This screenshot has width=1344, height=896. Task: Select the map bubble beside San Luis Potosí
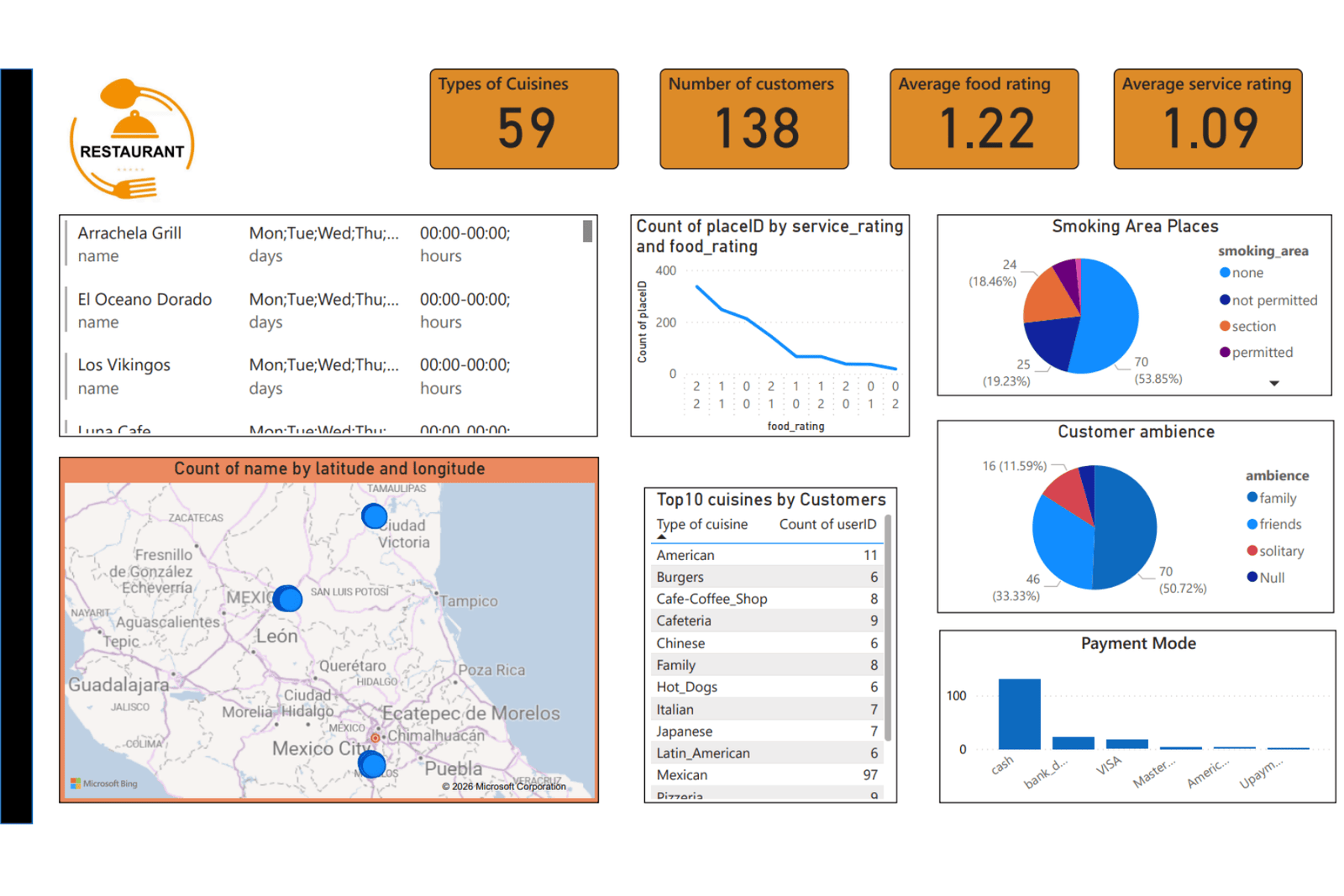(x=288, y=599)
